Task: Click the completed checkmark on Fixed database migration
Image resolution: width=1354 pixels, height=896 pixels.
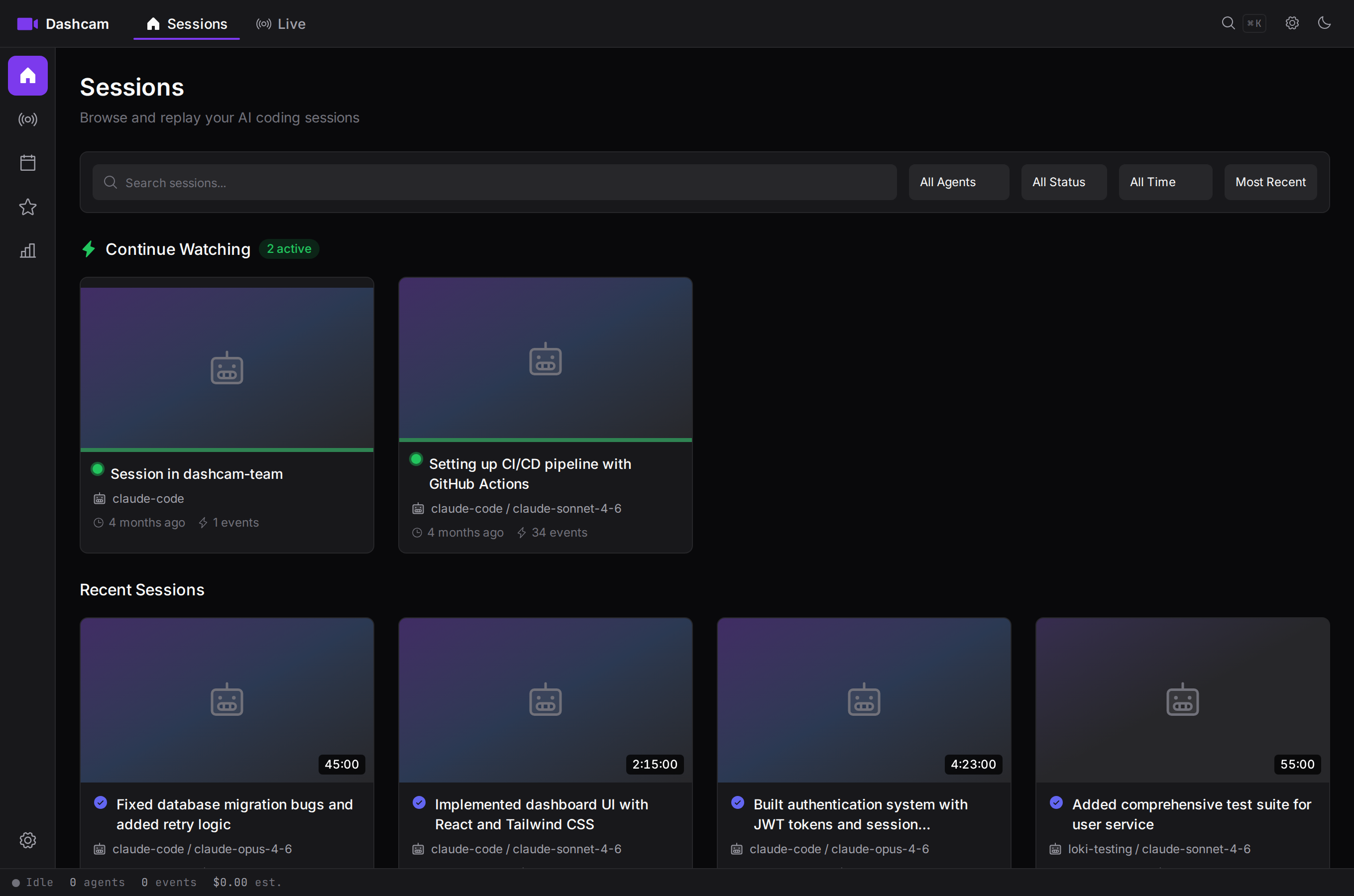Action: click(x=101, y=802)
